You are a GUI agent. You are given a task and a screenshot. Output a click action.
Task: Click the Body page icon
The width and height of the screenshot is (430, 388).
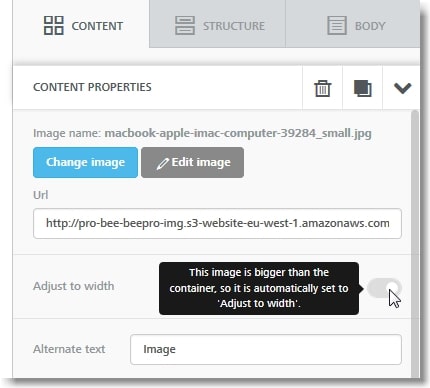(x=337, y=25)
